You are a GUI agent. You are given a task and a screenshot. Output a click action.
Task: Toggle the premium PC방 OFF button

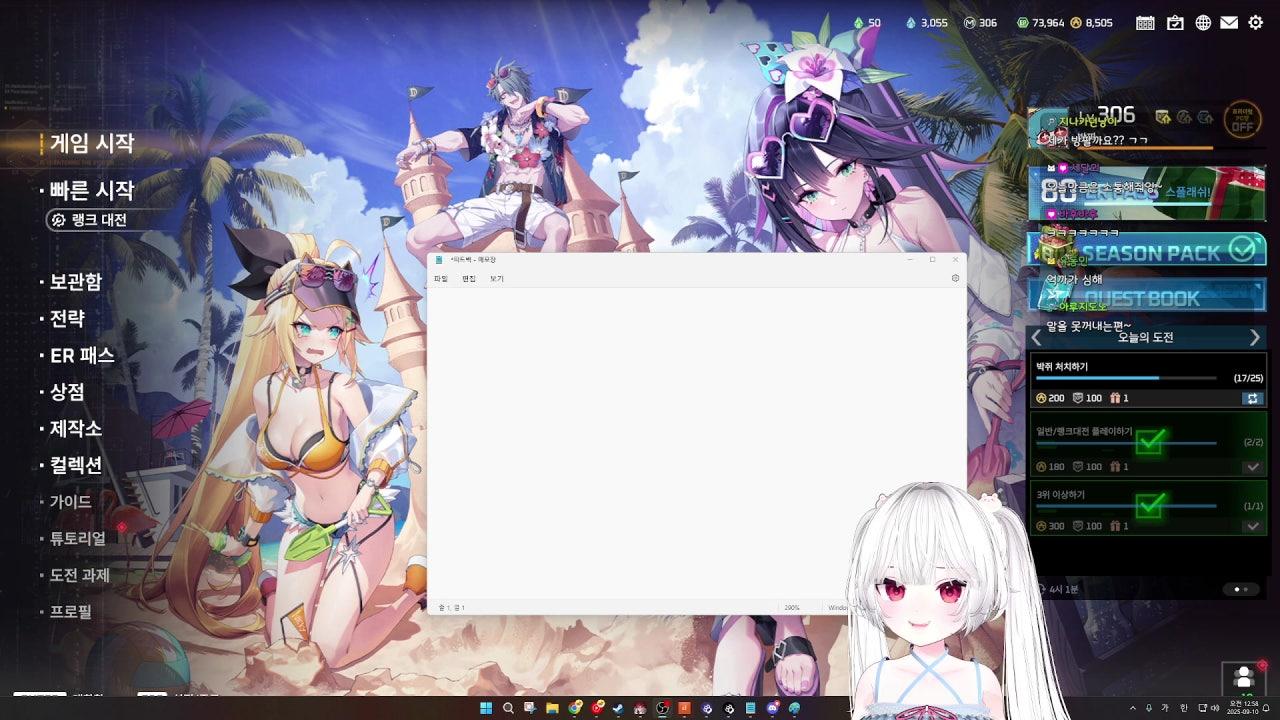(1241, 120)
